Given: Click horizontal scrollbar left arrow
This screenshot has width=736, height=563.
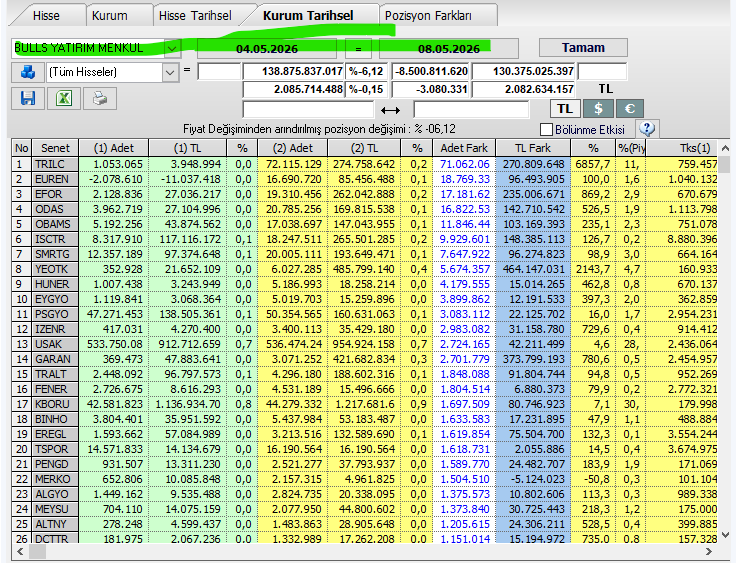Looking at the screenshot, I should pos(20,551).
